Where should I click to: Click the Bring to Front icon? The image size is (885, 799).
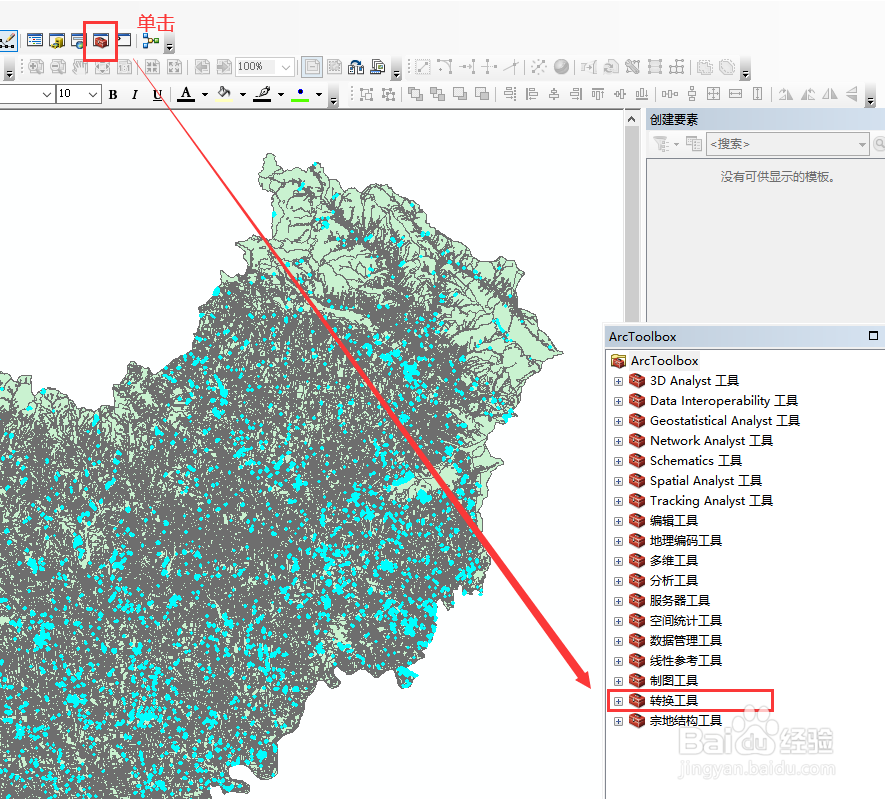[415, 94]
